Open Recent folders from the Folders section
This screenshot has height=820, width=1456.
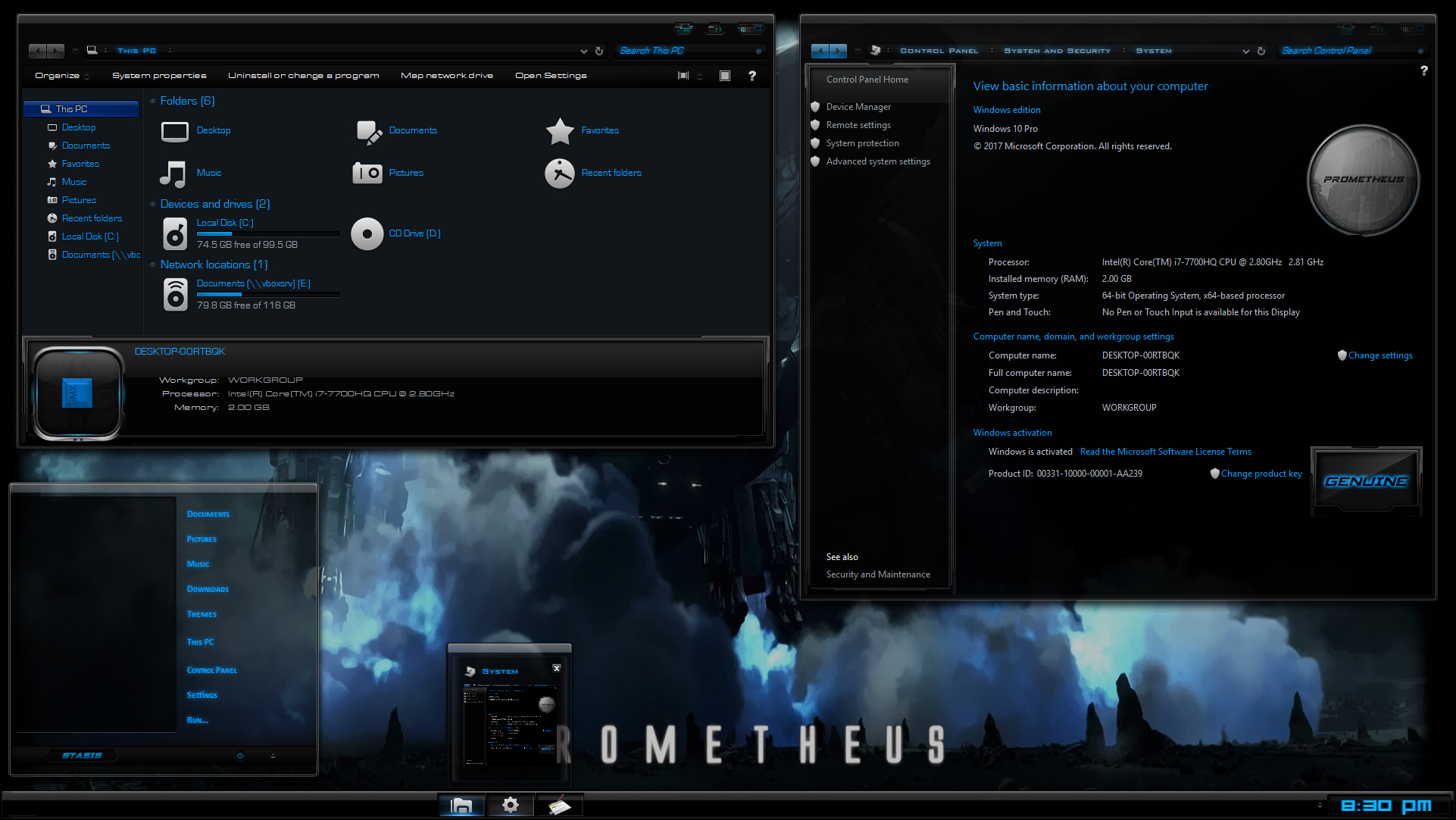pyautogui.click(x=560, y=173)
